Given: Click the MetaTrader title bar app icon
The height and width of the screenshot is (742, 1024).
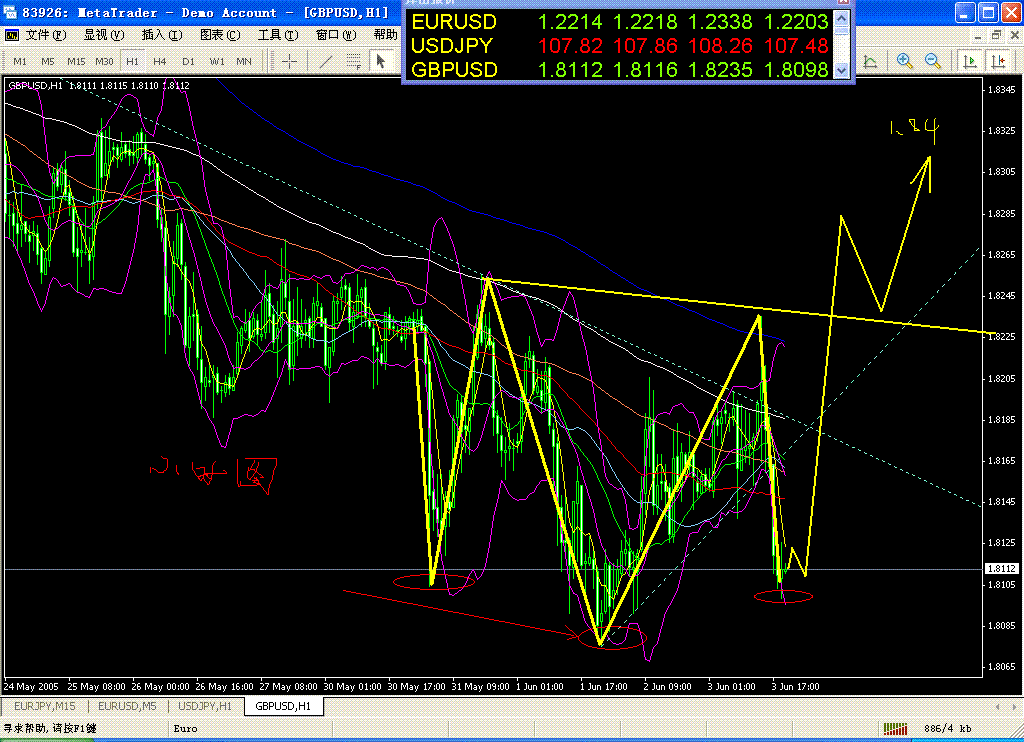Looking at the screenshot, I should click(x=9, y=12).
